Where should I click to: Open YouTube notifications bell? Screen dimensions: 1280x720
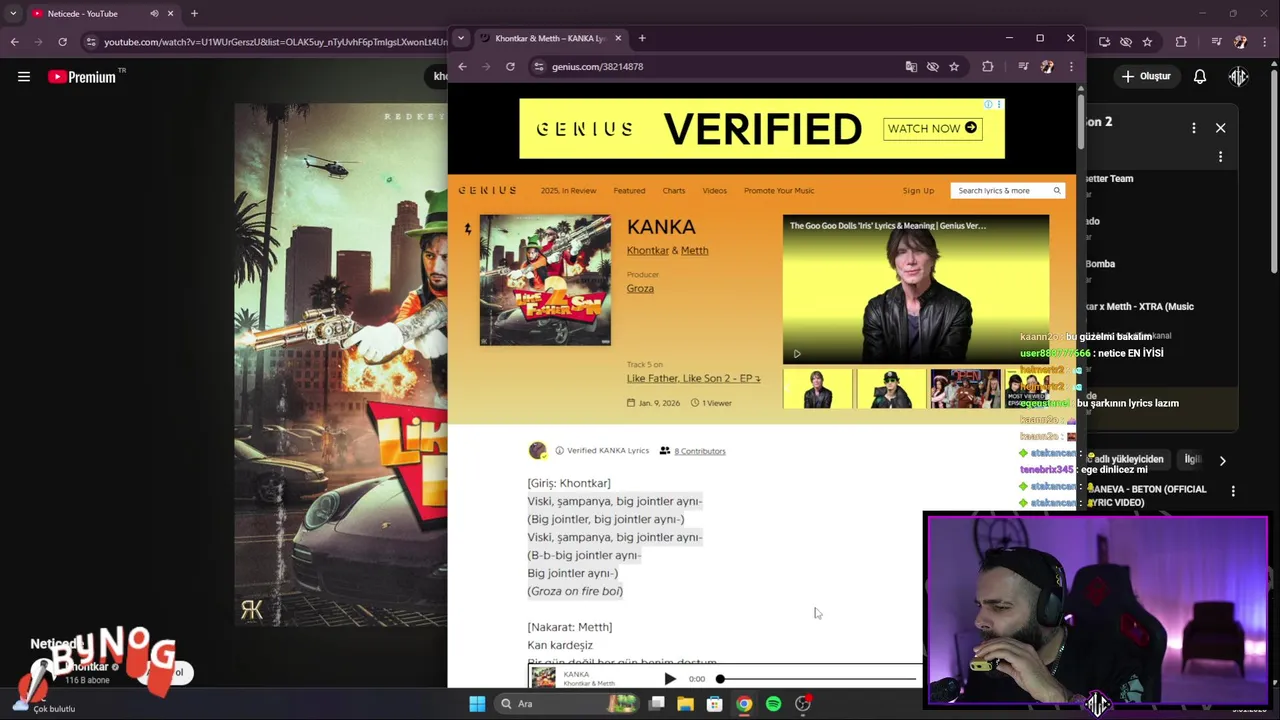[1200, 76]
